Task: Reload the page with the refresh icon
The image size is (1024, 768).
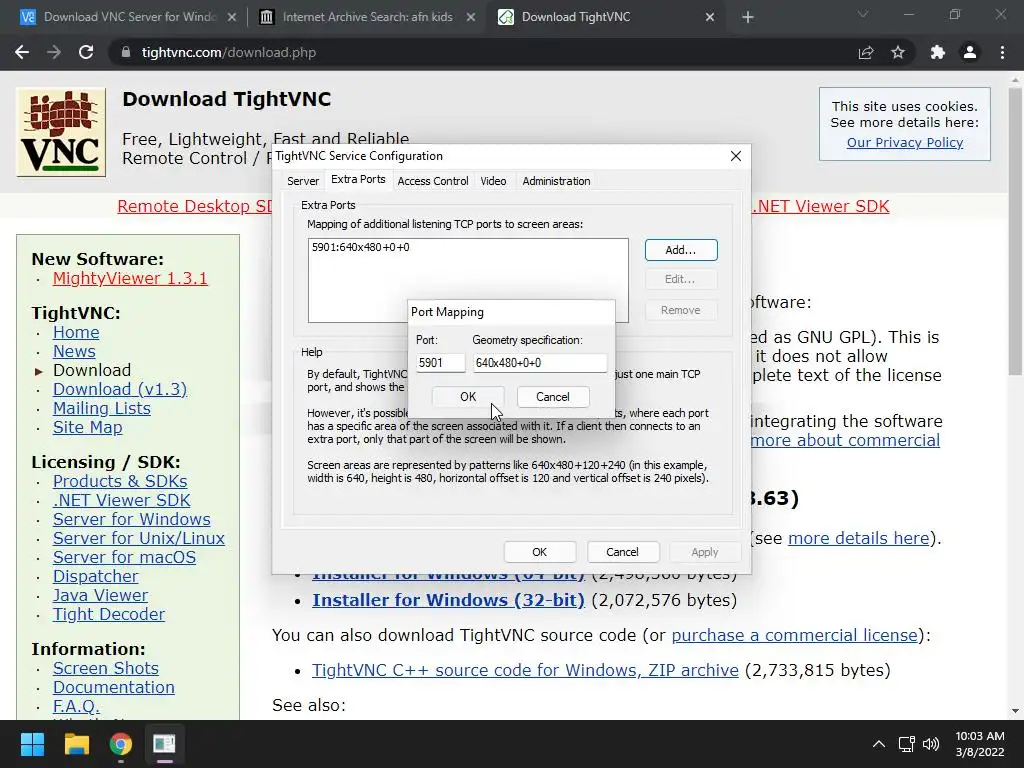Action: (x=86, y=52)
